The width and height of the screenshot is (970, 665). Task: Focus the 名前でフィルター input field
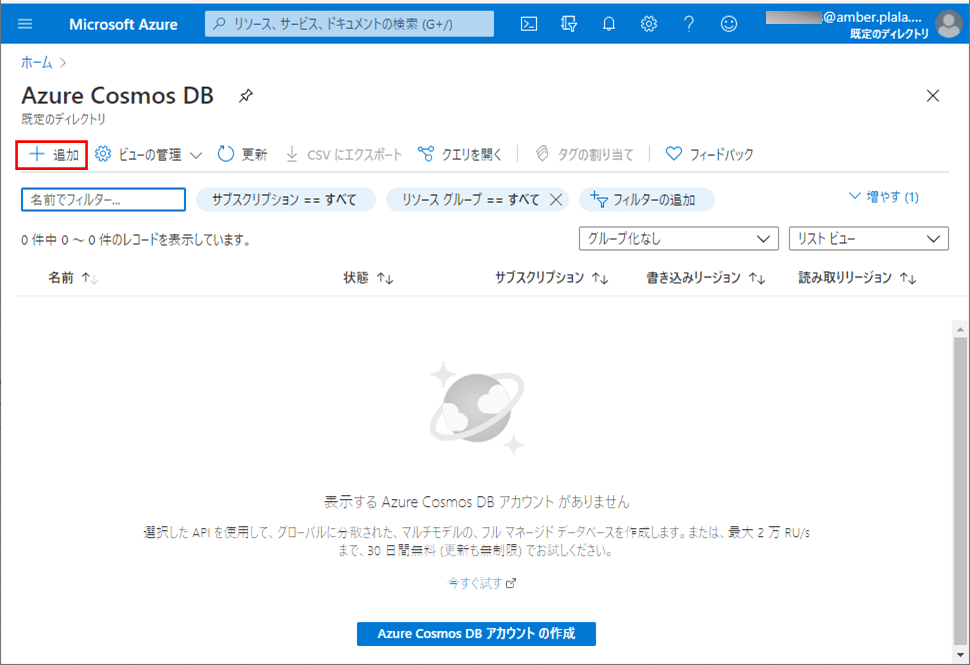[x=103, y=200]
